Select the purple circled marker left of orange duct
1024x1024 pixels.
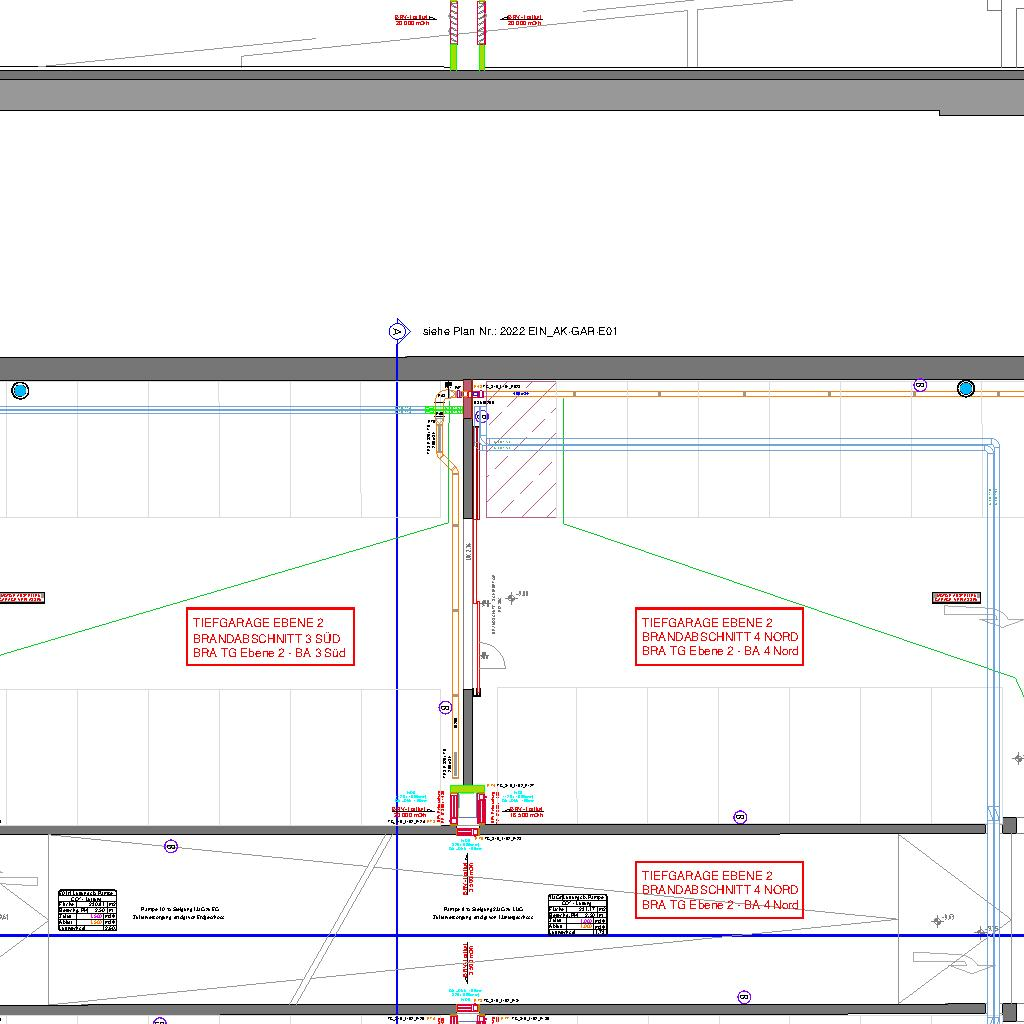(x=446, y=708)
